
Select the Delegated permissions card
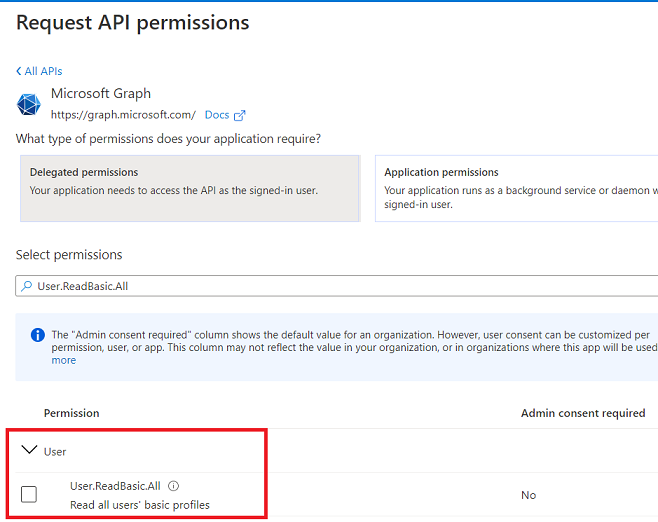[190, 188]
